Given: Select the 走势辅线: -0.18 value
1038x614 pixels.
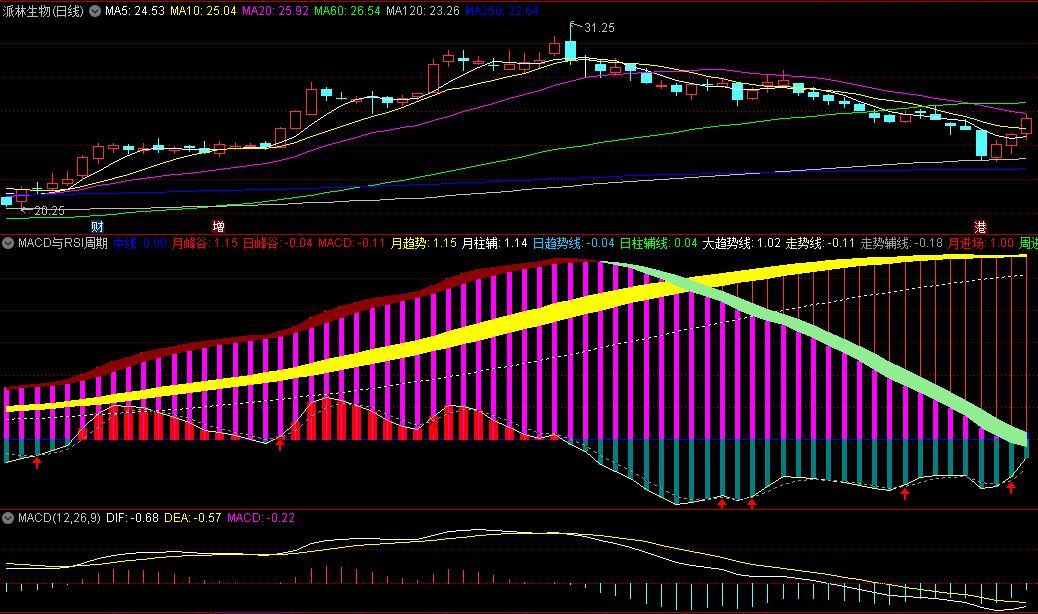Looking at the screenshot, I should (902, 243).
